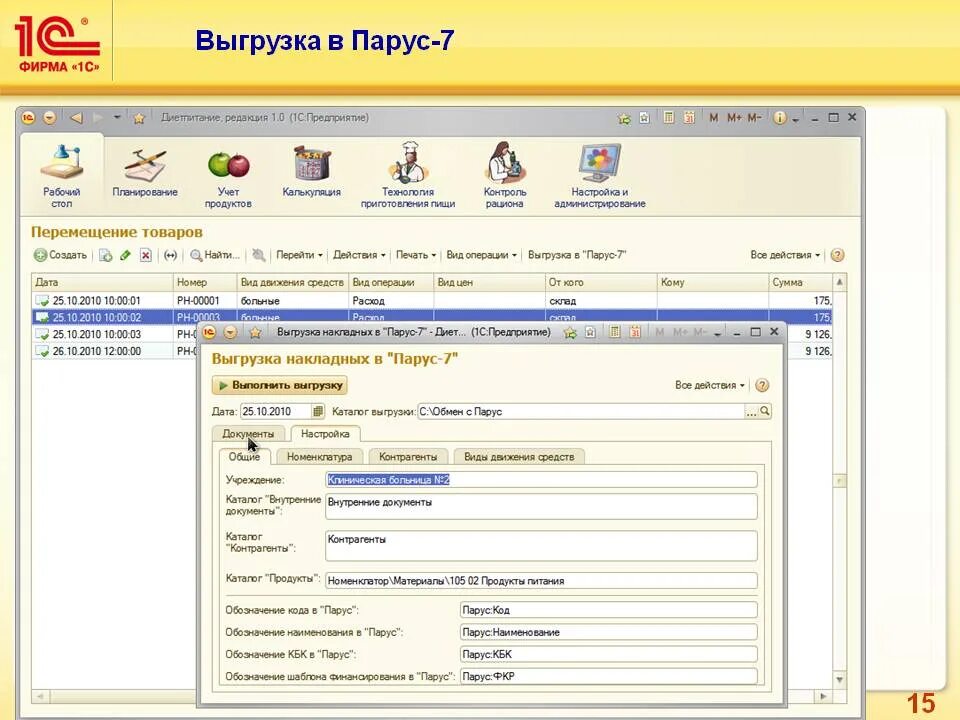Click the Выполнить выгрузку button
The width and height of the screenshot is (960, 720).
tap(280, 385)
